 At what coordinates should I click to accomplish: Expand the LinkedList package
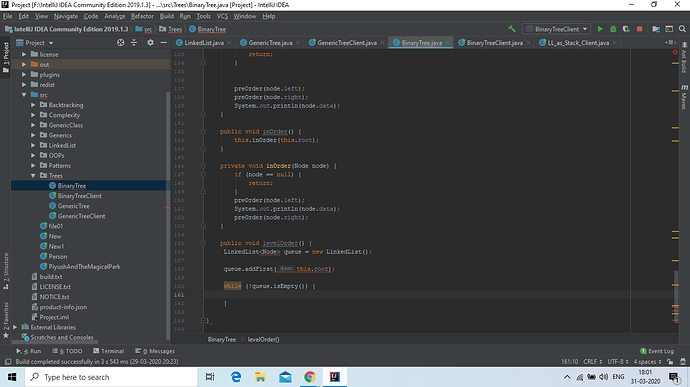(x=33, y=145)
